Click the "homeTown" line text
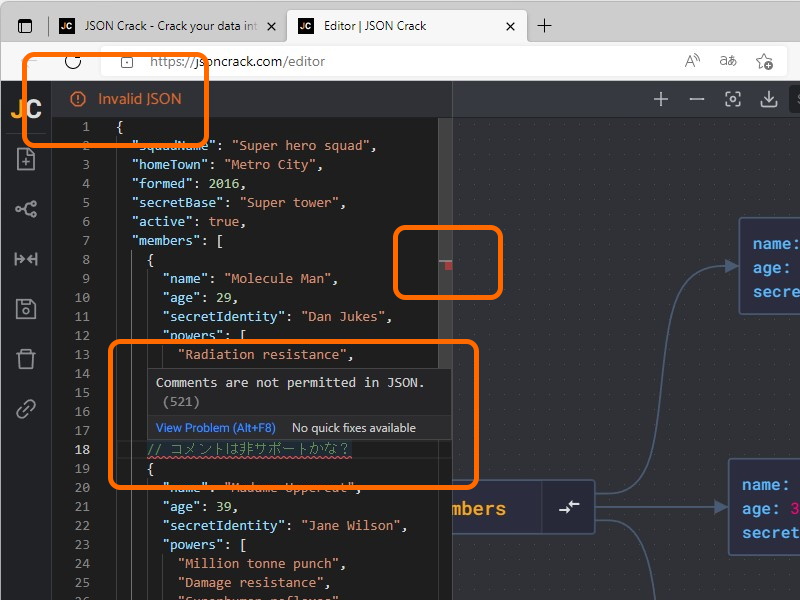800x600 pixels. point(227,165)
